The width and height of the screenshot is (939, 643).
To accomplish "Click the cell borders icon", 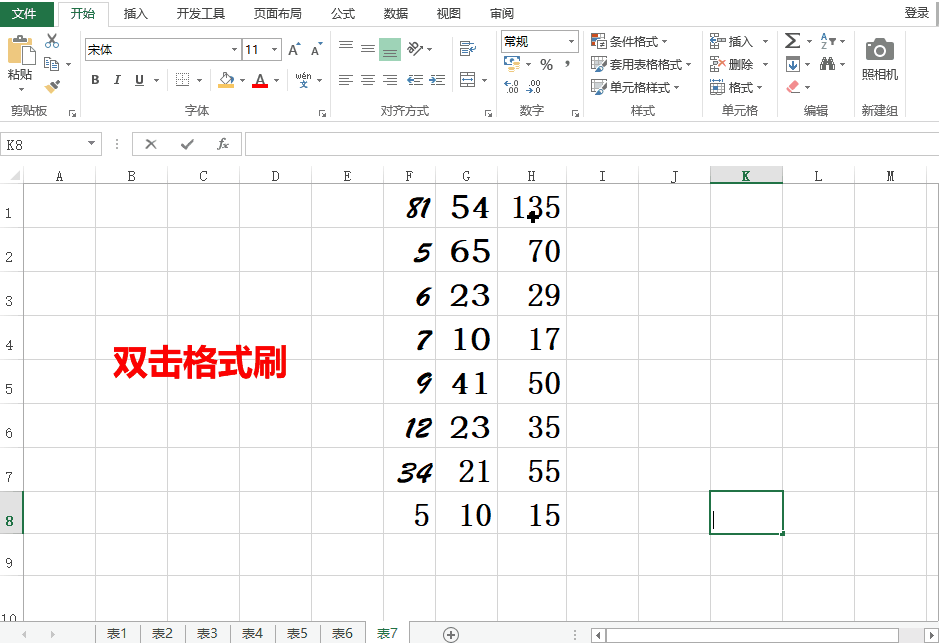I will tap(183, 80).
